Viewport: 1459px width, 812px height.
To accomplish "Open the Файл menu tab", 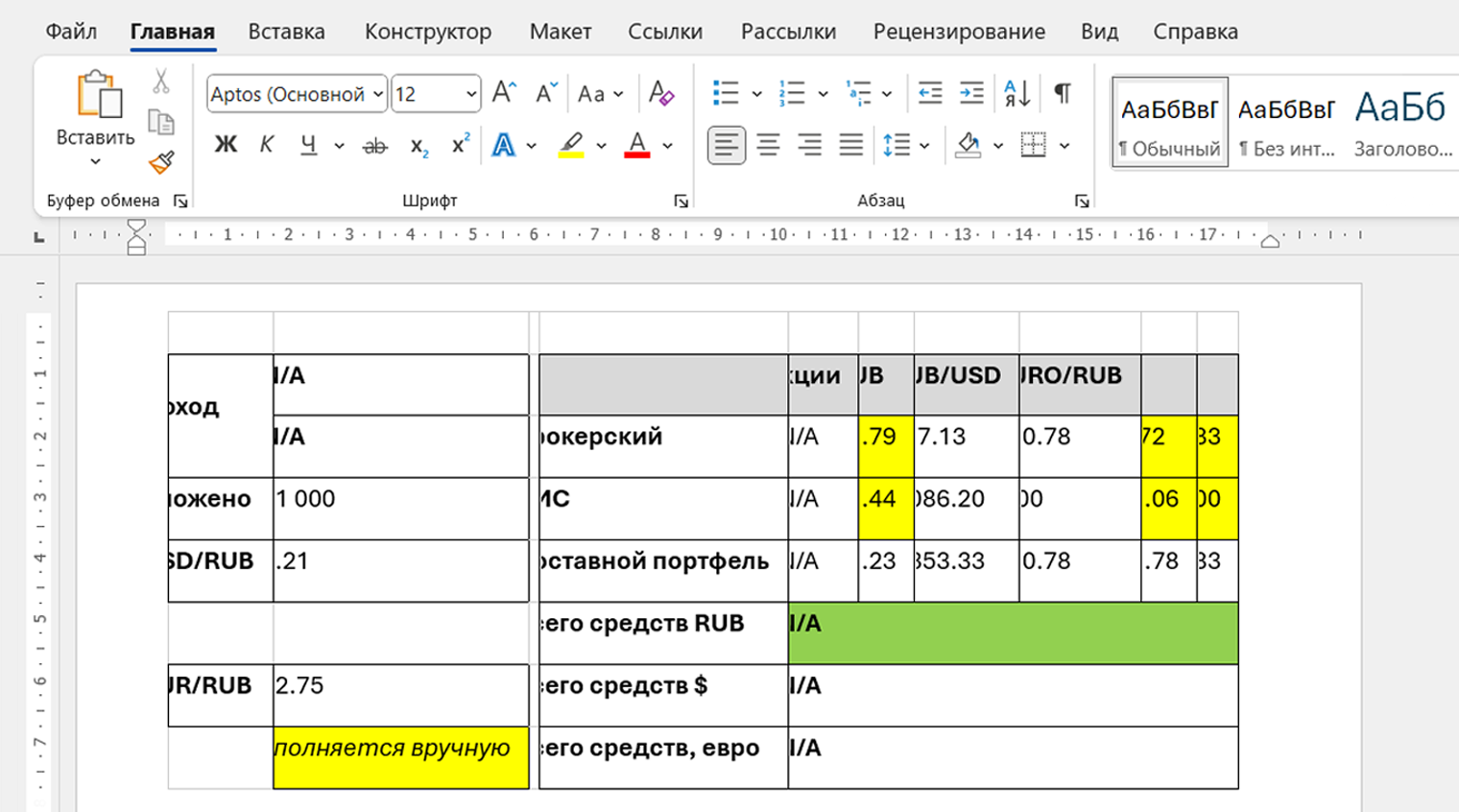I will [x=71, y=32].
